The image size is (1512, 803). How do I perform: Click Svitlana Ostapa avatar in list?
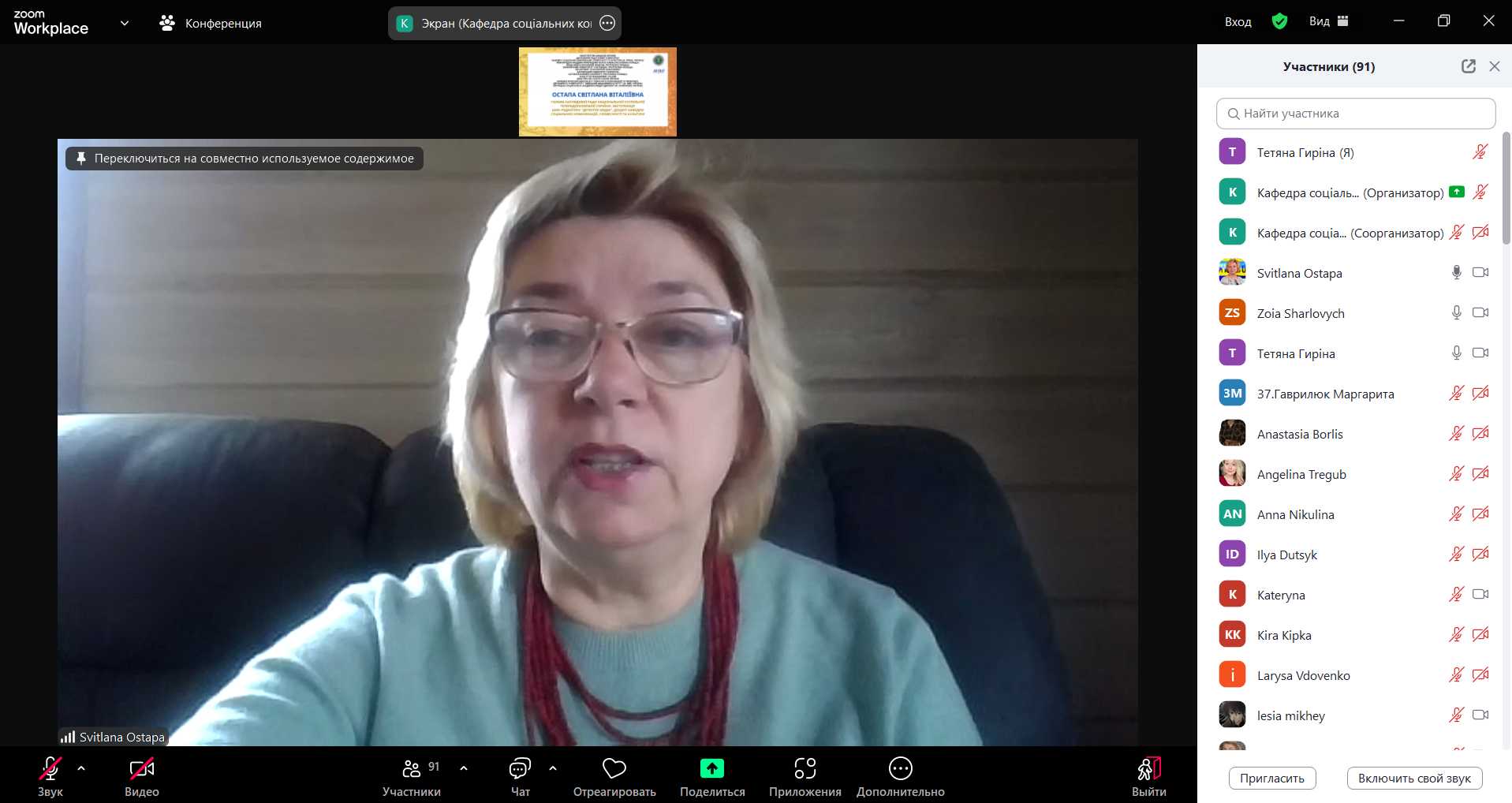point(1233,272)
